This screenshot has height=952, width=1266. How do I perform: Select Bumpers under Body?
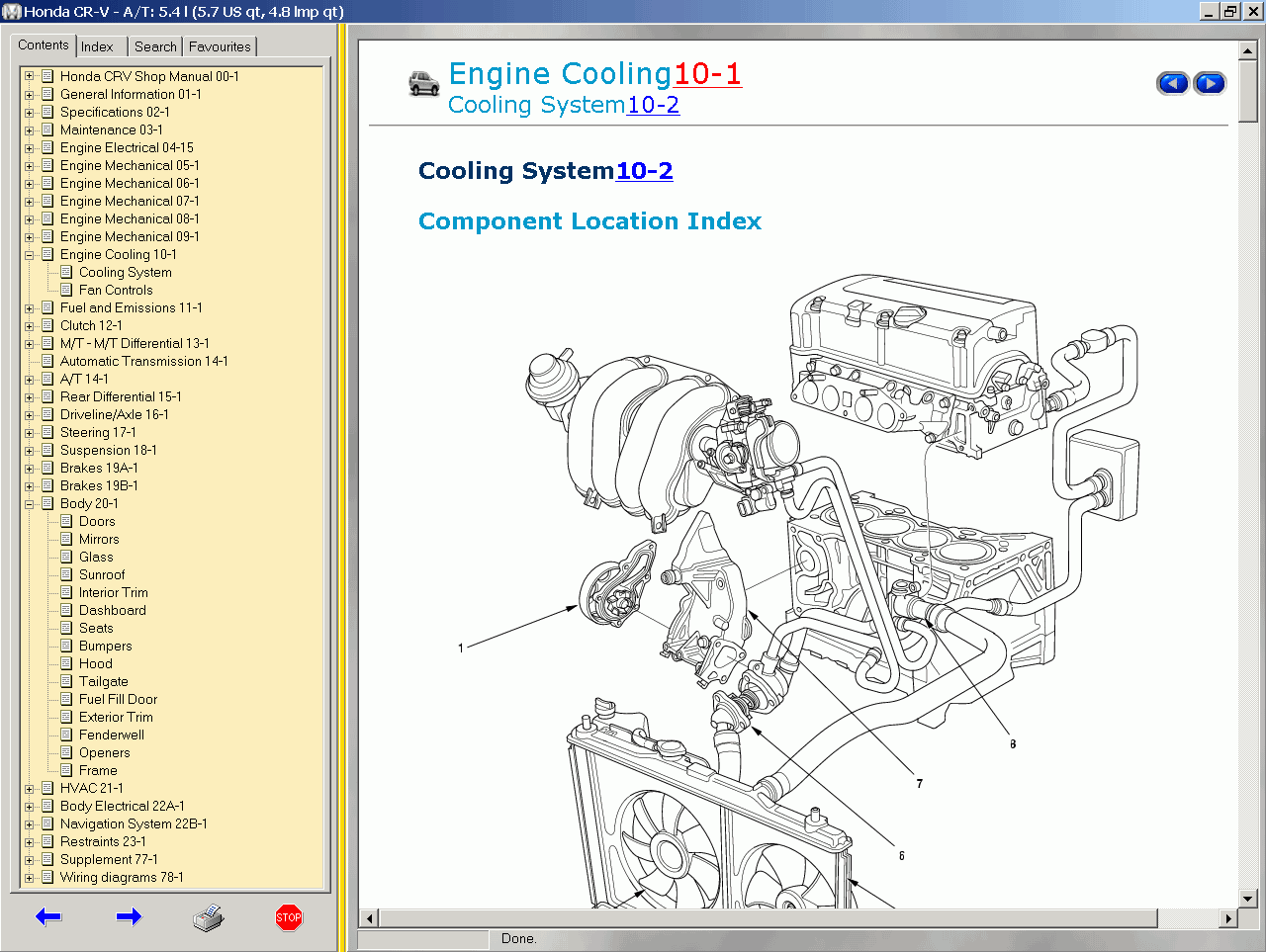106,646
